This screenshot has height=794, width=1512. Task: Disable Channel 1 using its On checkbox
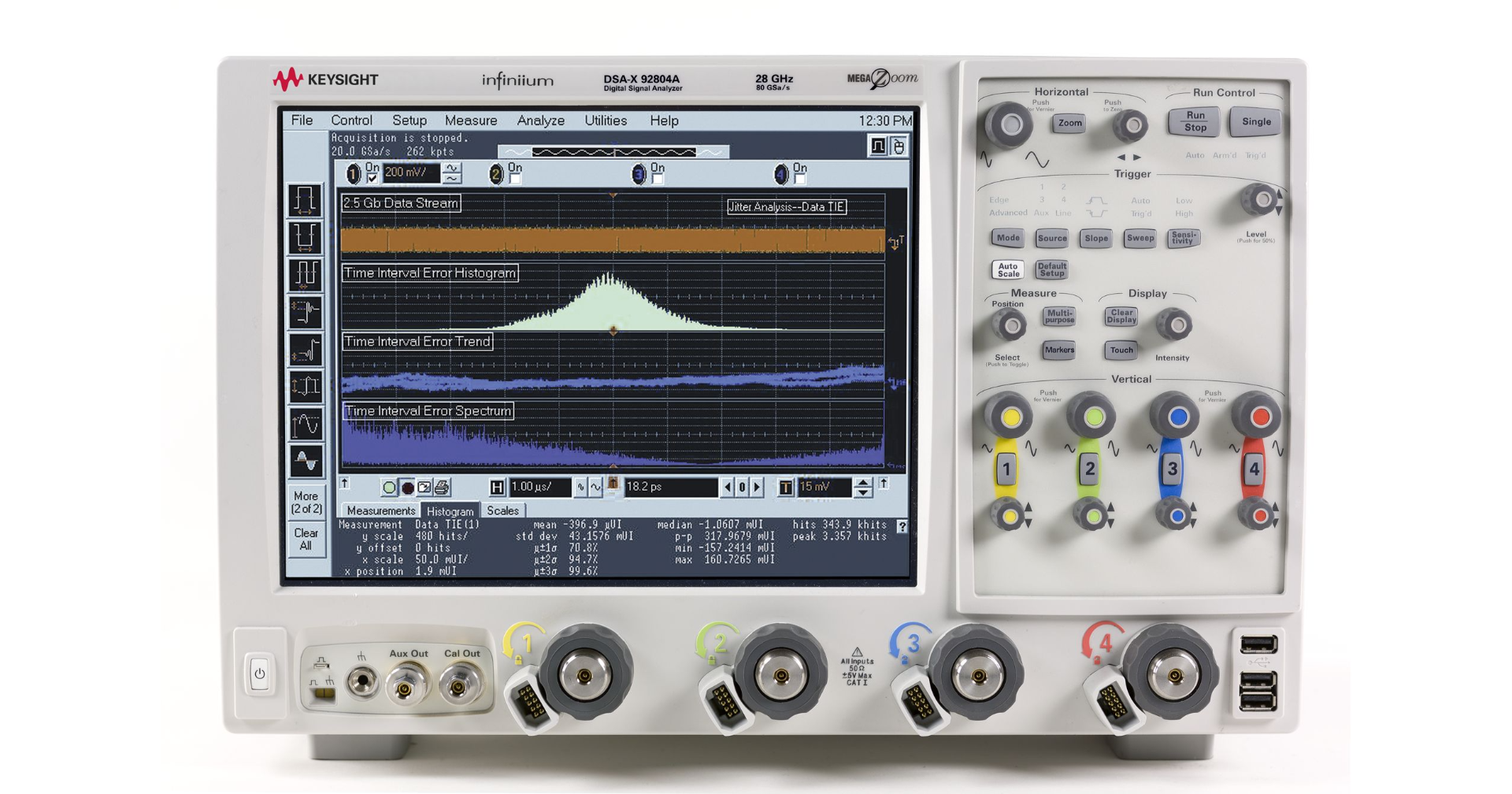[x=372, y=179]
